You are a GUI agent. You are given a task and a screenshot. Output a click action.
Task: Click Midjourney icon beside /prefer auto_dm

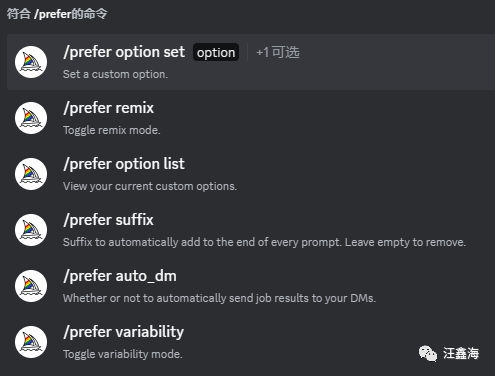point(31,286)
